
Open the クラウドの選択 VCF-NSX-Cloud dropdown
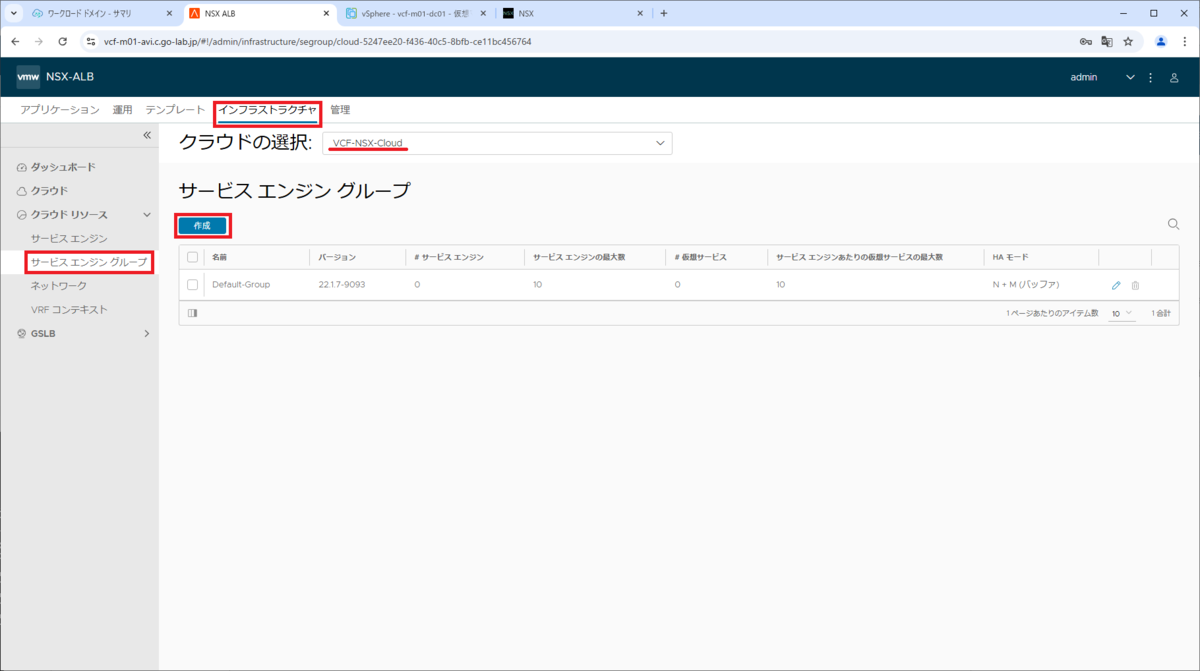coord(497,143)
